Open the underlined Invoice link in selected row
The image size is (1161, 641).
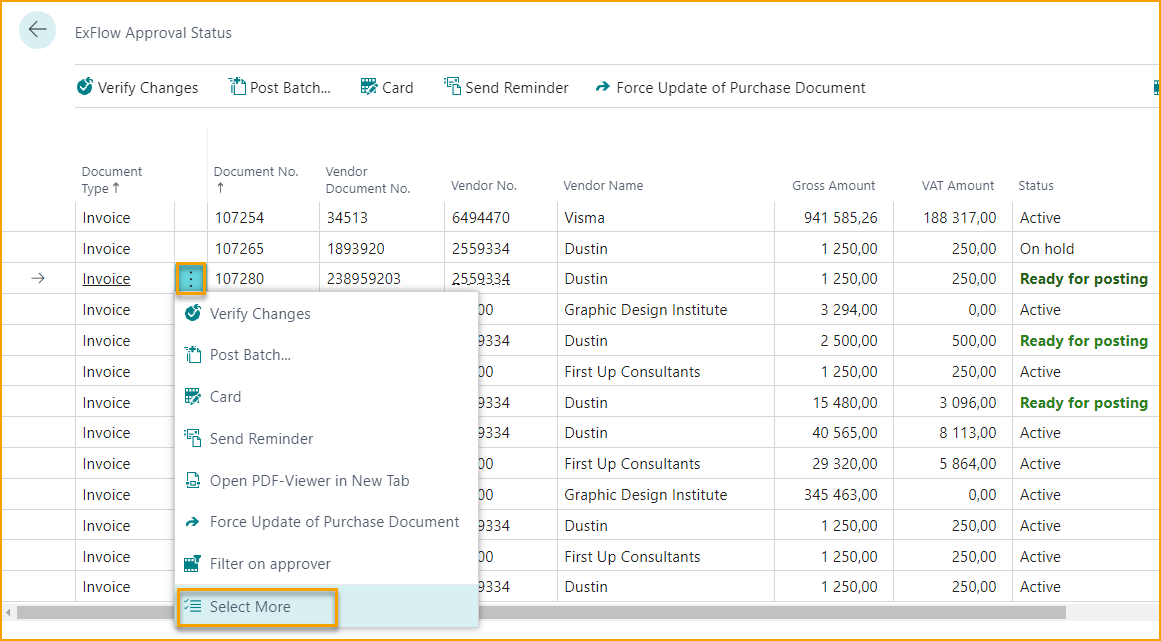pyautogui.click(x=106, y=279)
